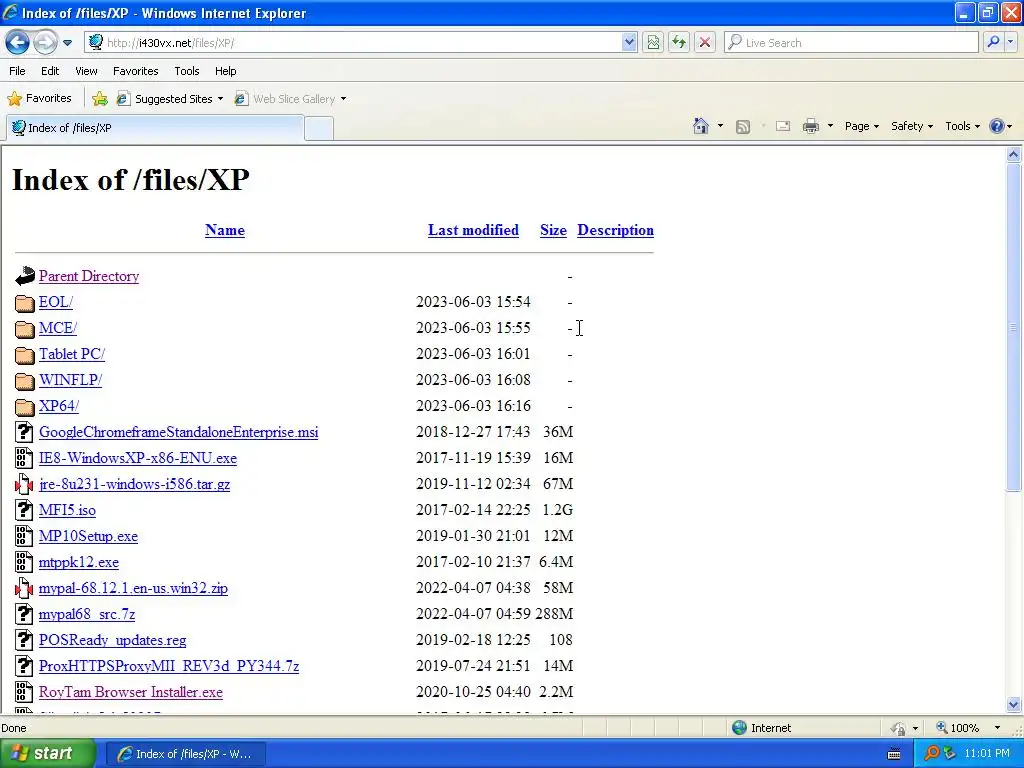Viewport: 1024px width, 768px height.
Task: Download MFI5.iso file
Action: [67, 510]
